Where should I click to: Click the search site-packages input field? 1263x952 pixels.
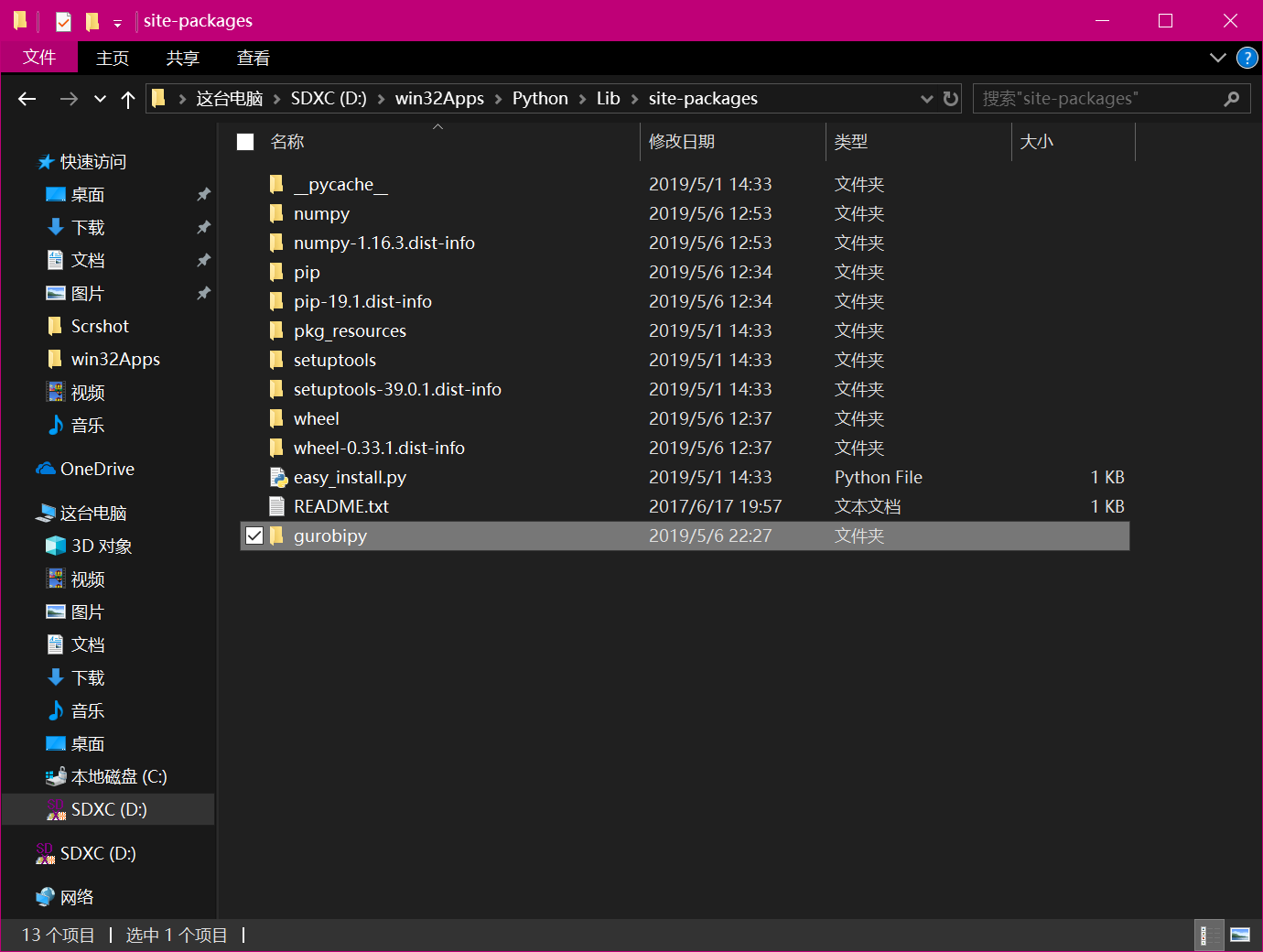tap(1098, 98)
